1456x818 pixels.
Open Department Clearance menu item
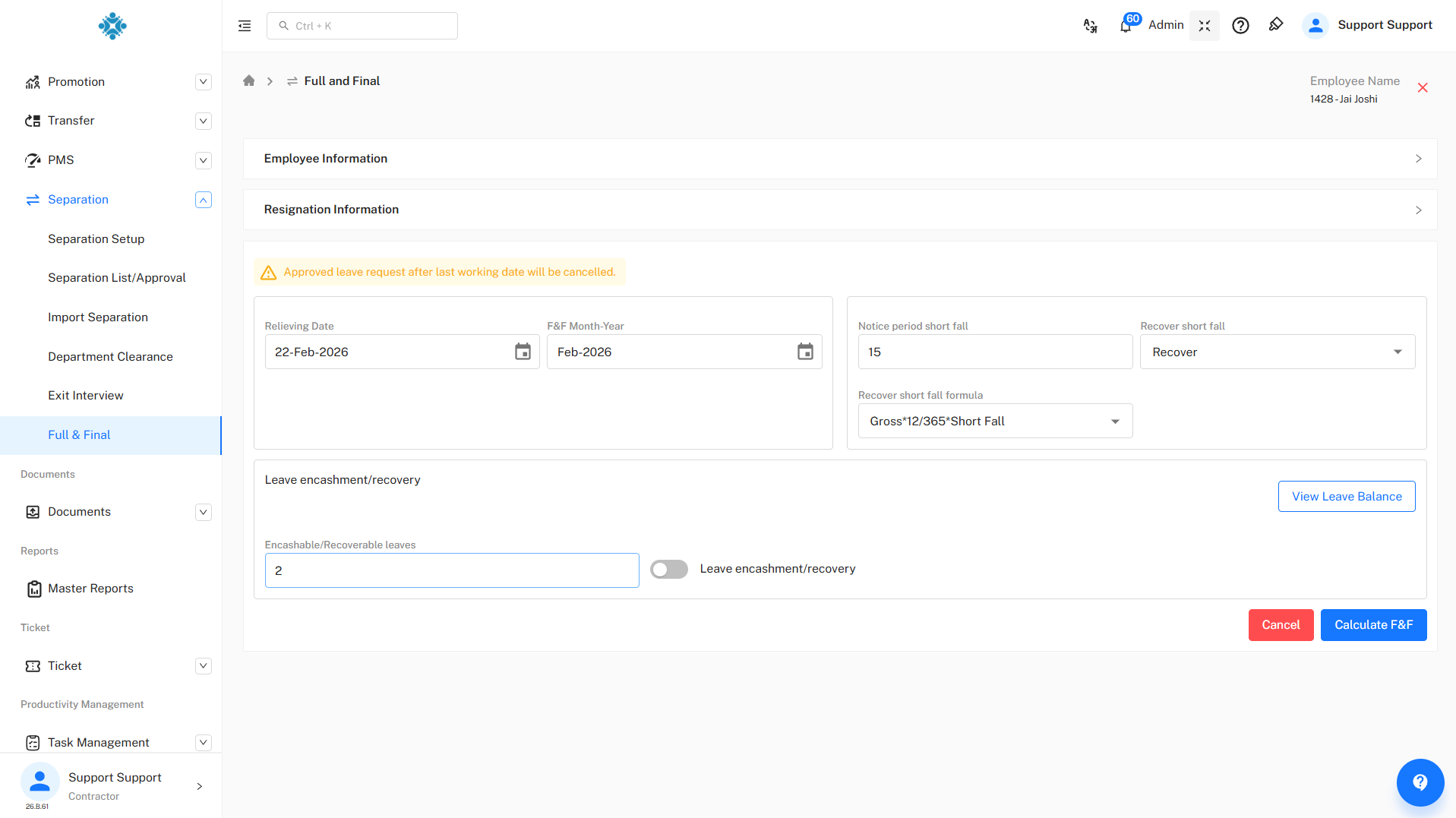coord(111,356)
